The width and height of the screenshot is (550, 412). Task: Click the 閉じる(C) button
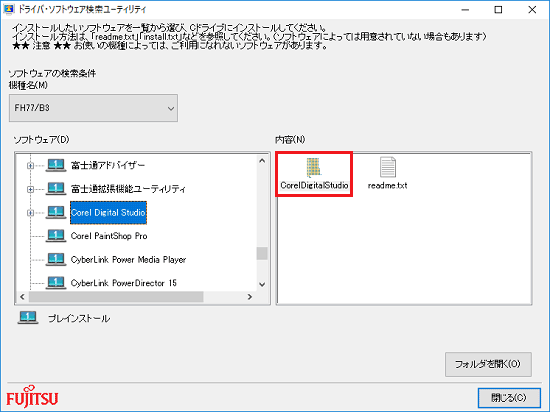pos(509,398)
